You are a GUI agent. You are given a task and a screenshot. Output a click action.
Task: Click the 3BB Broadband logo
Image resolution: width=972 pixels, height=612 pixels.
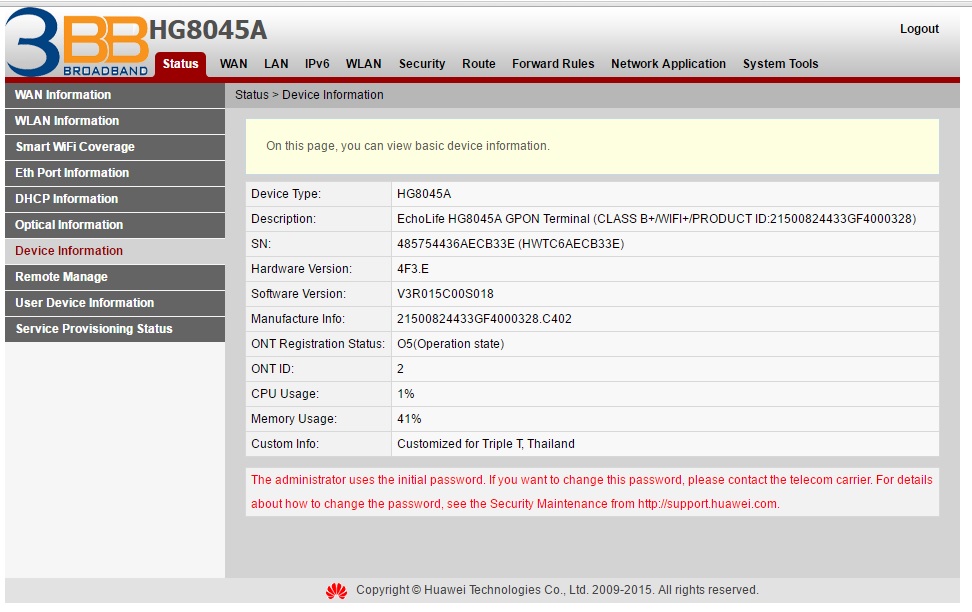point(77,42)
